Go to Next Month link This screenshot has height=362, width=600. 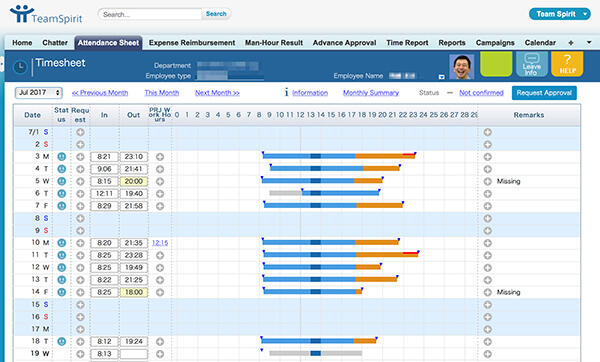click(x=217, y=93)
